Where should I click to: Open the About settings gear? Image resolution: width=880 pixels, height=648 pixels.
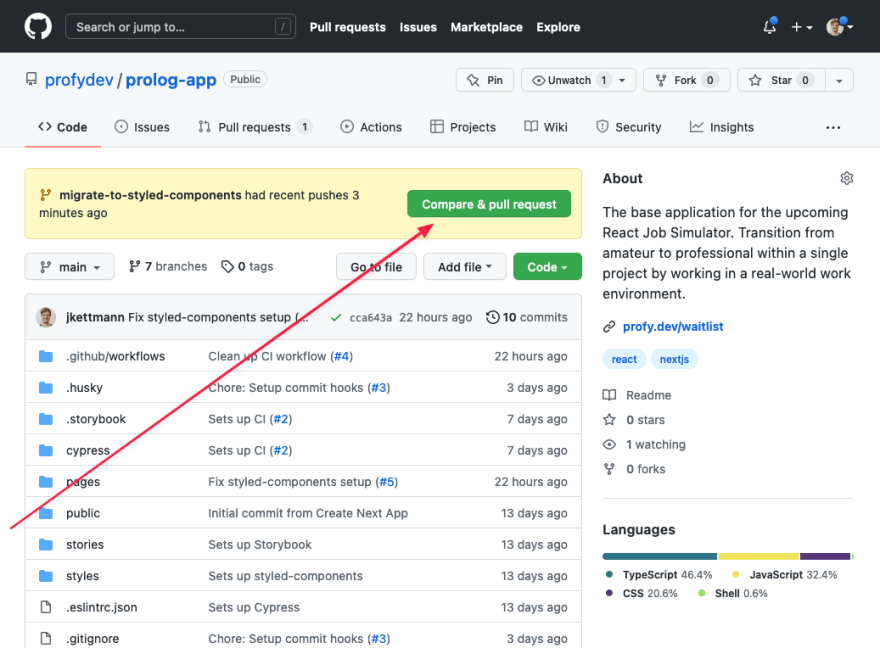tap(846, 178)
